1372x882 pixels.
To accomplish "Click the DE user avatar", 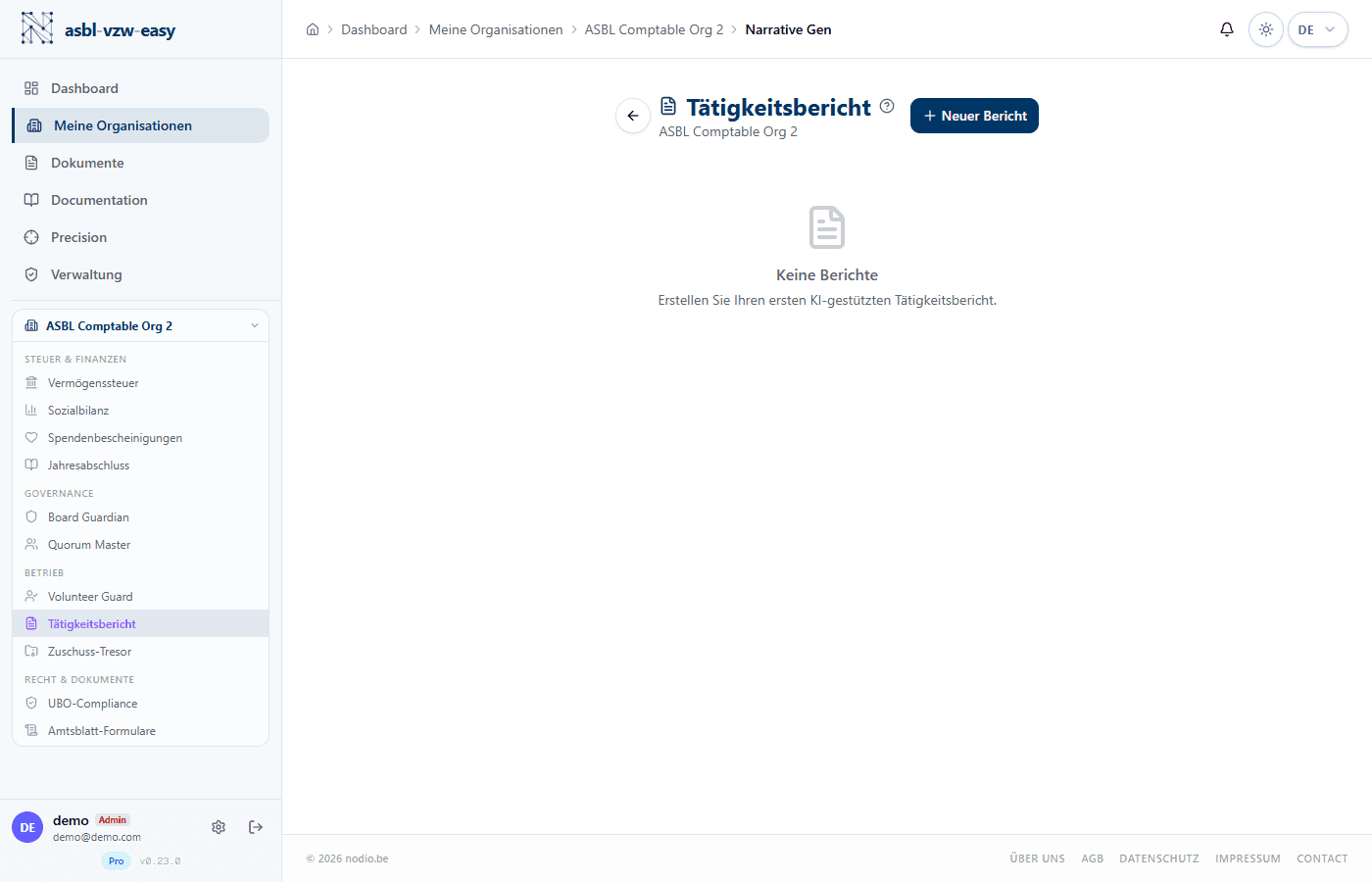I will (27, 827).
